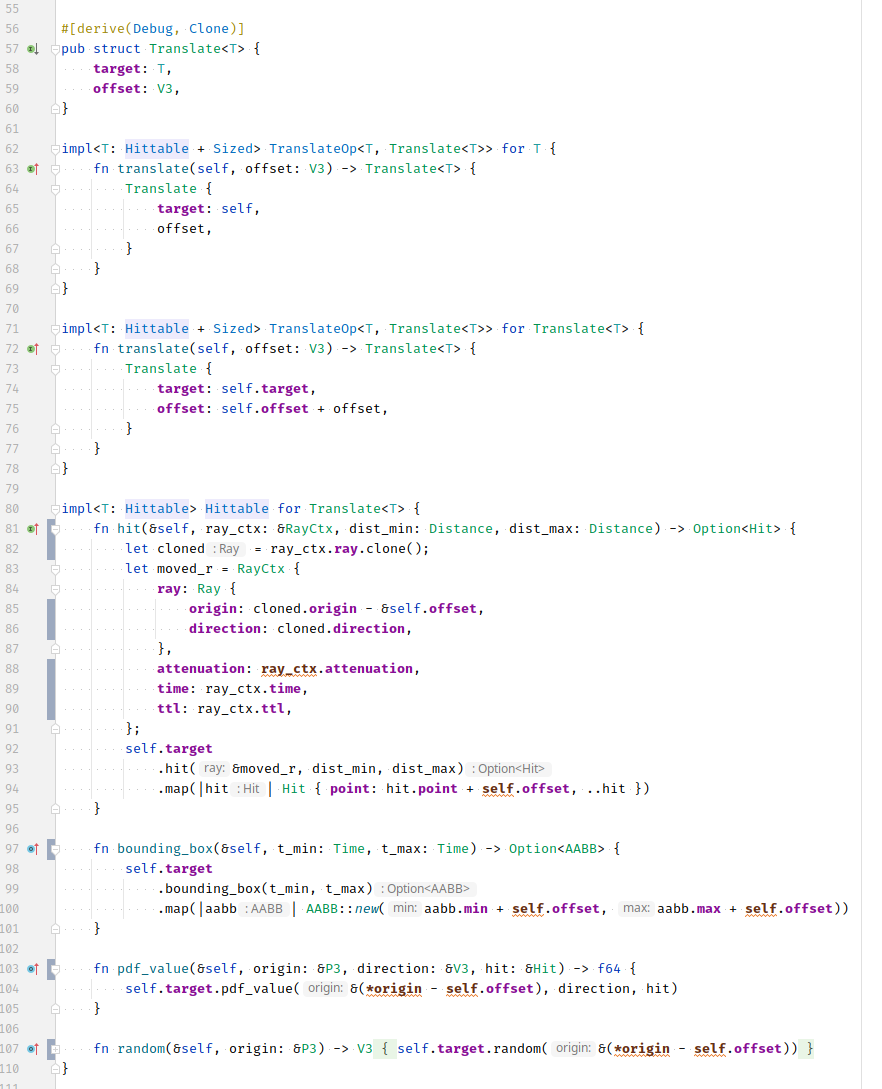Collapse the impl Hittable block at line 80
882x1089 pixels.
(55, 509)
